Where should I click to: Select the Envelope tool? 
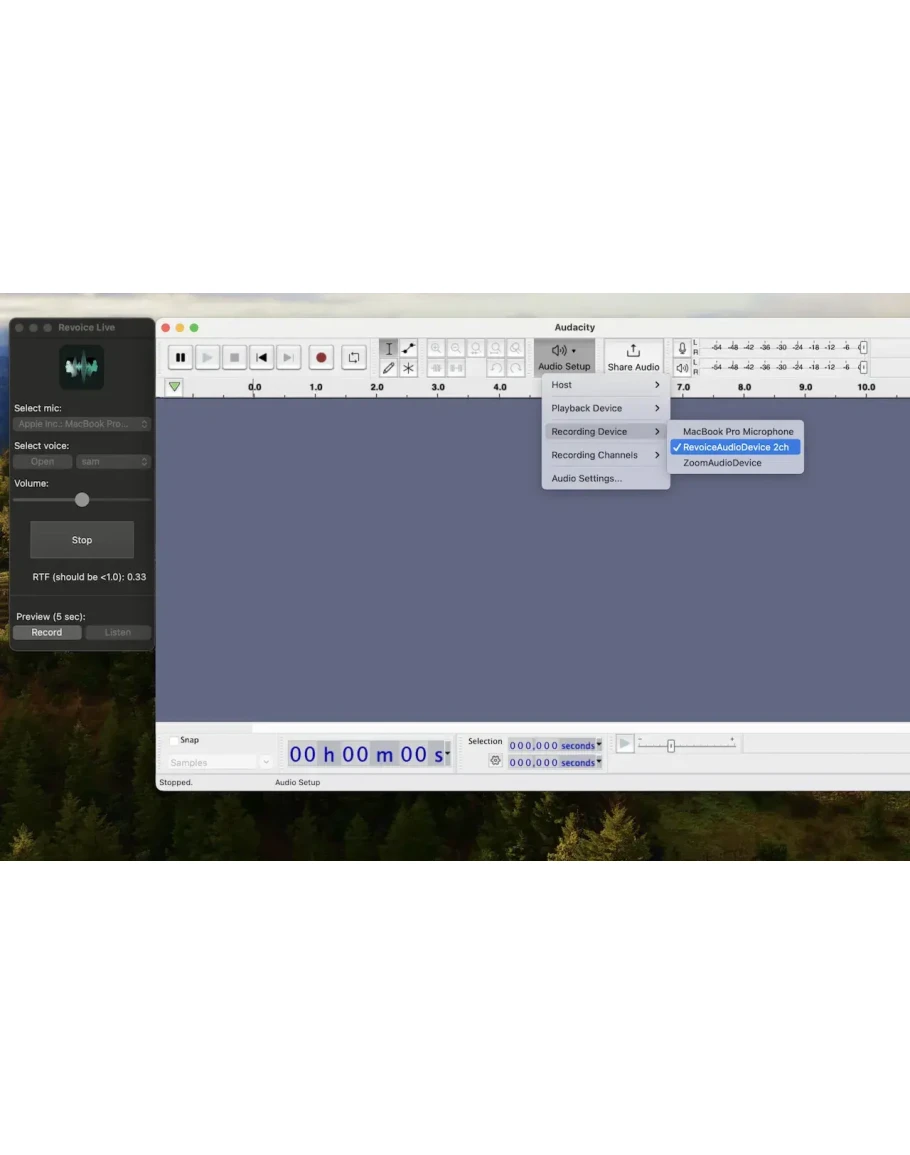coord(408,348)
